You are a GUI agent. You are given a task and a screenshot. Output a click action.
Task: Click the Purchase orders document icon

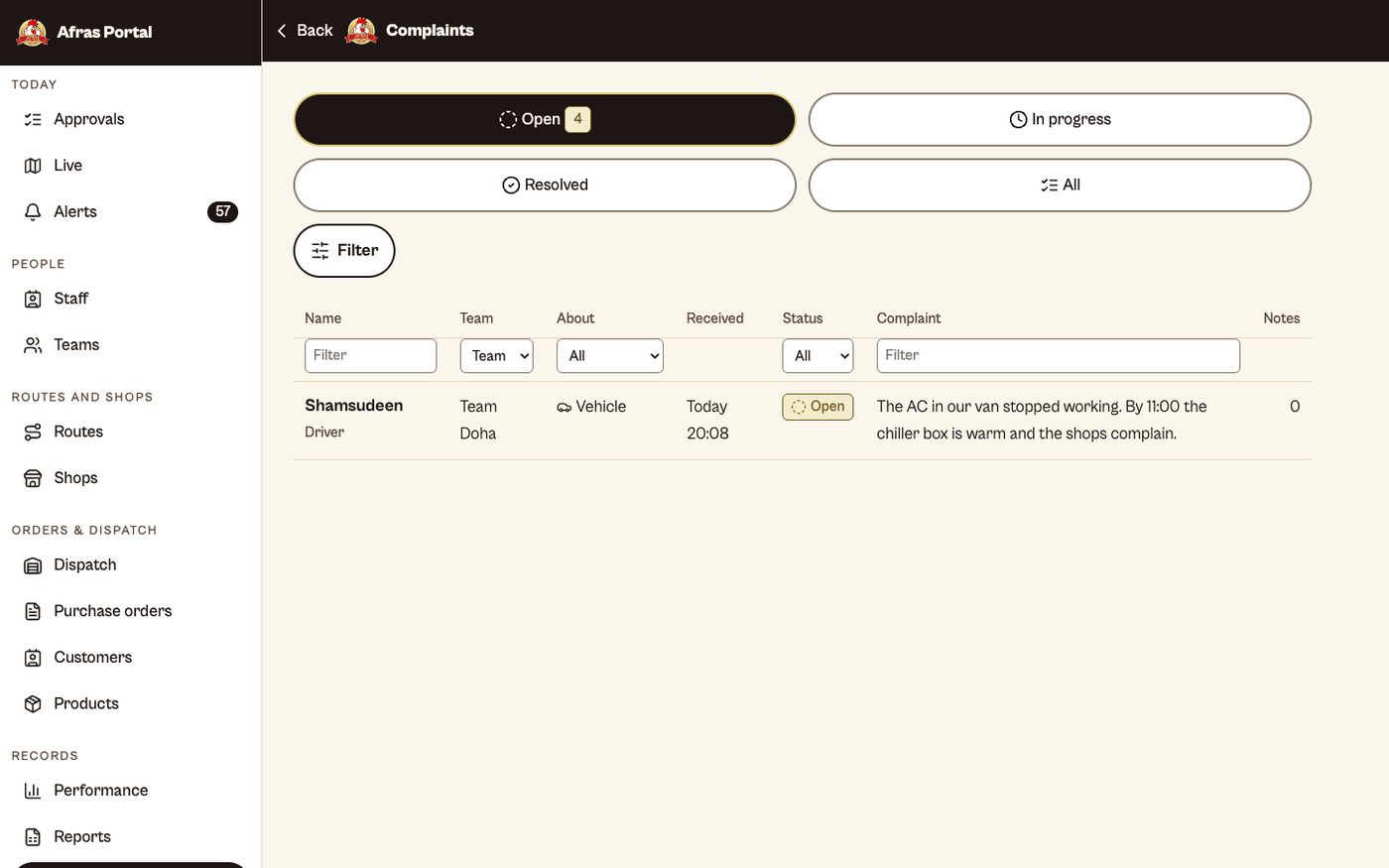pos(33,611)
